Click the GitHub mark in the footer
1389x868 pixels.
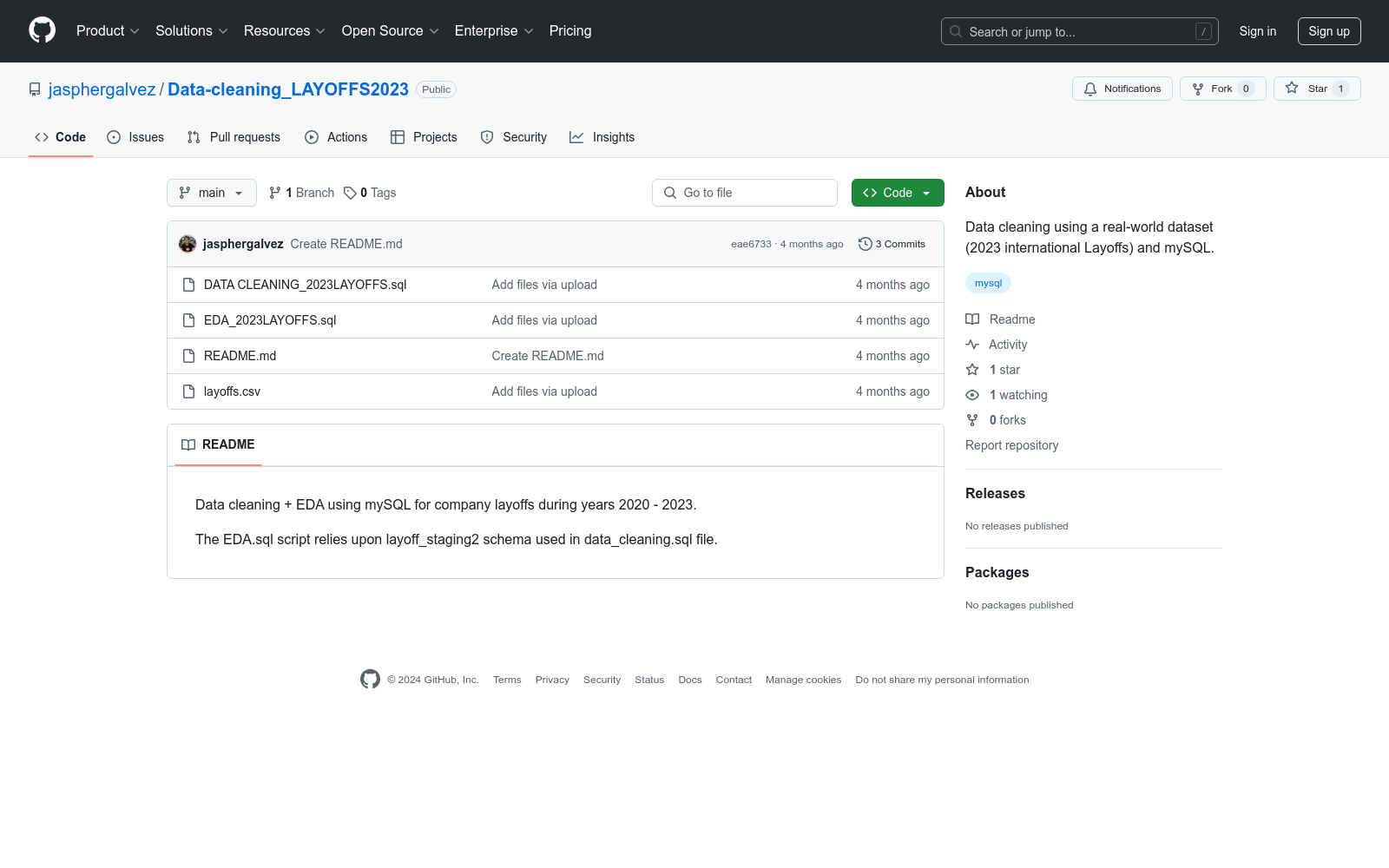pyautogui.click(x=370, y=680)
